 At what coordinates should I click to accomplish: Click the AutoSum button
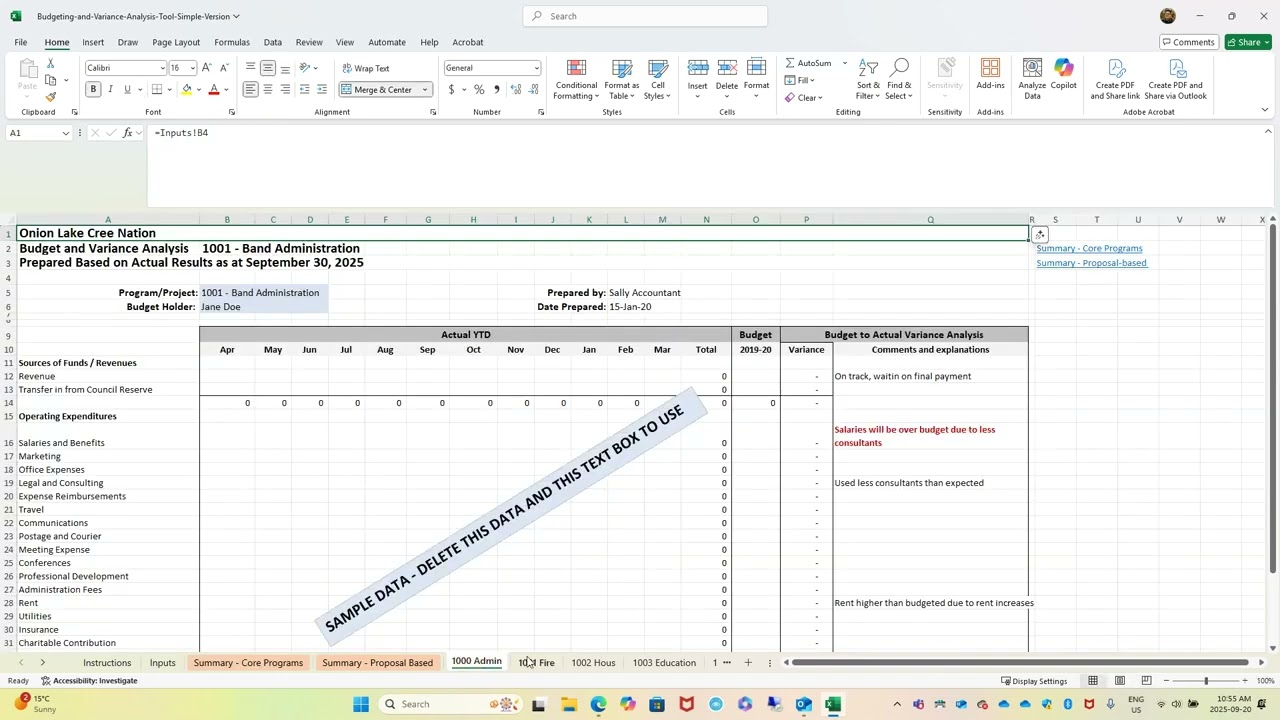[809, 63]
